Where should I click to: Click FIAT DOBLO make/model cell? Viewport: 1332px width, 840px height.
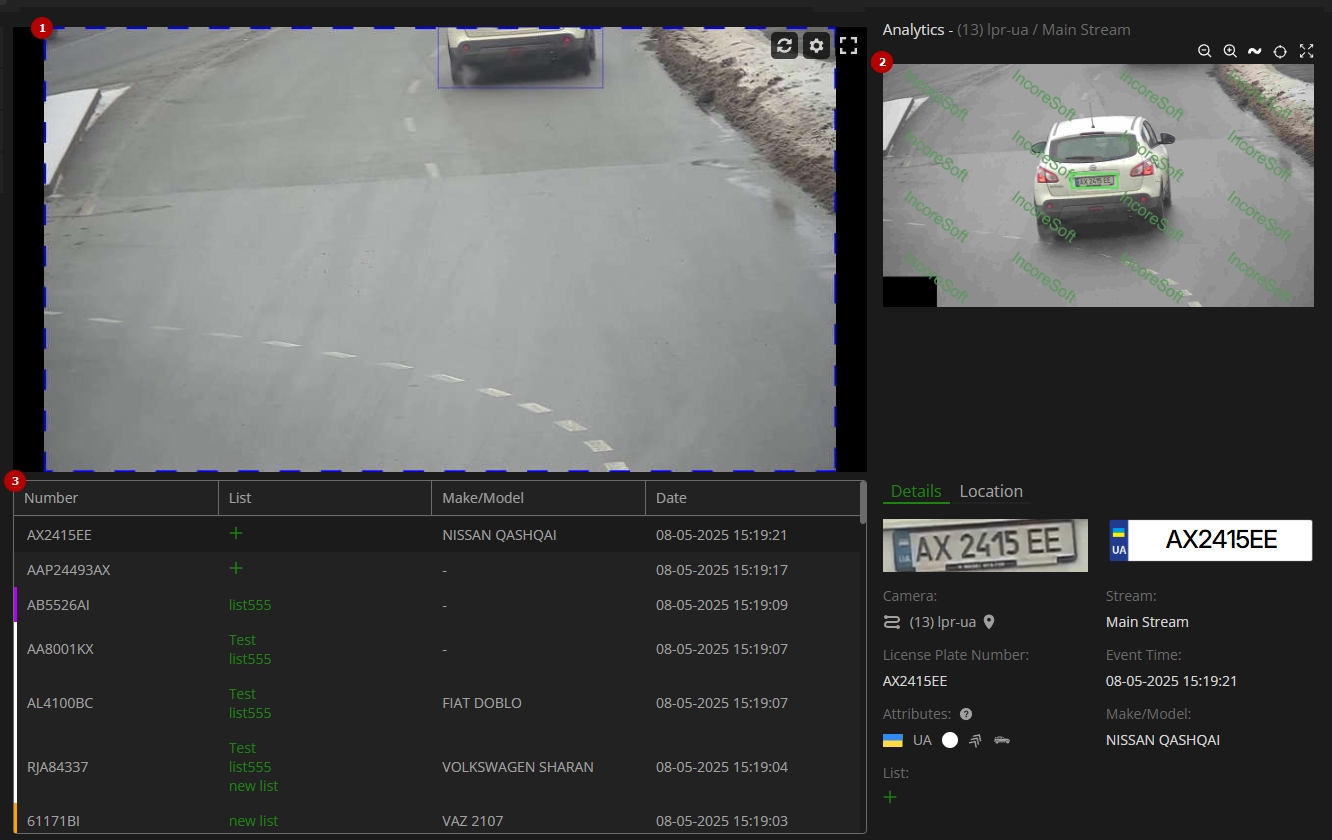click(x=482, y=703)
